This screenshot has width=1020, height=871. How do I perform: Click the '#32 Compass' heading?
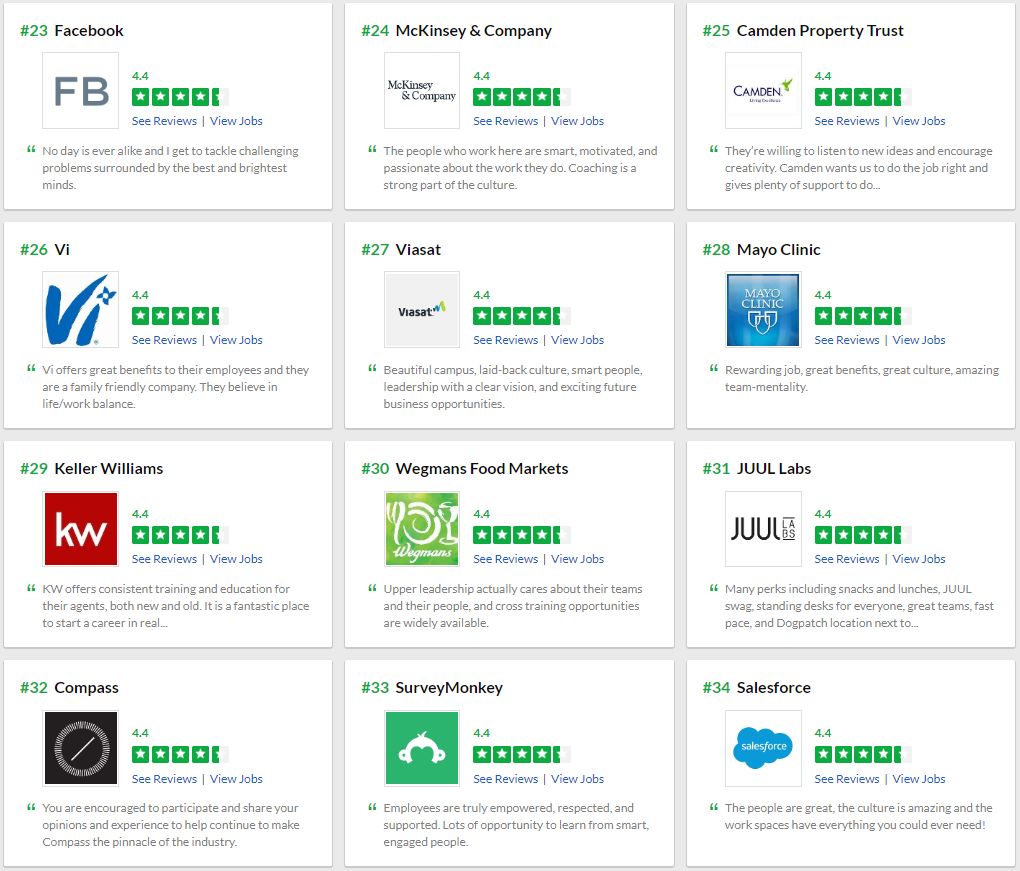click(x=70, y=688)
